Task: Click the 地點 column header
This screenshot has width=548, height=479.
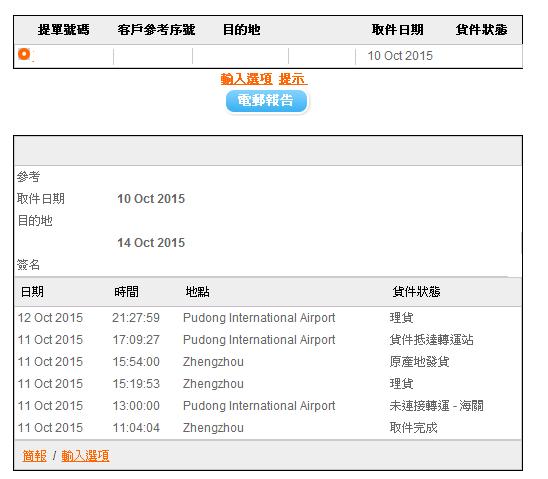Action: coord(197,291)
